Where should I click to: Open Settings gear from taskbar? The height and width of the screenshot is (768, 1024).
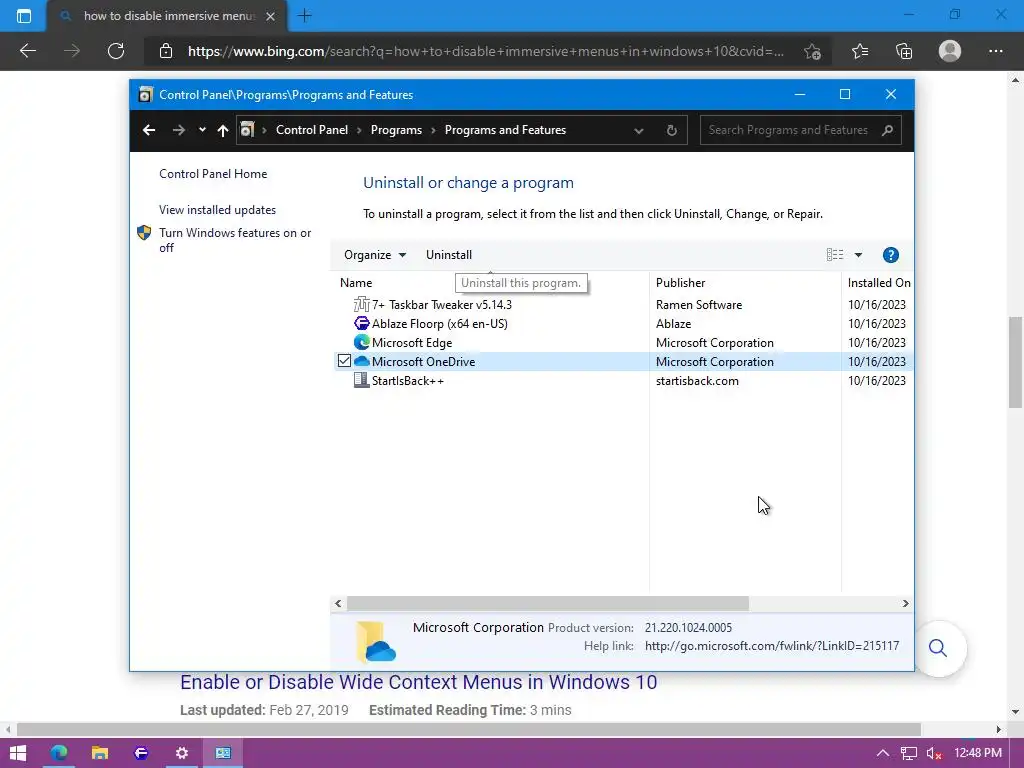point(182,753)
